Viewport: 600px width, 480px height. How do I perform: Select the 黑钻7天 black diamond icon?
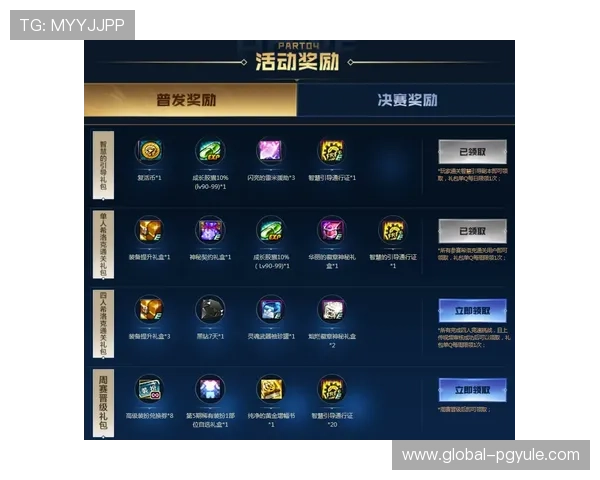point(210,309)
